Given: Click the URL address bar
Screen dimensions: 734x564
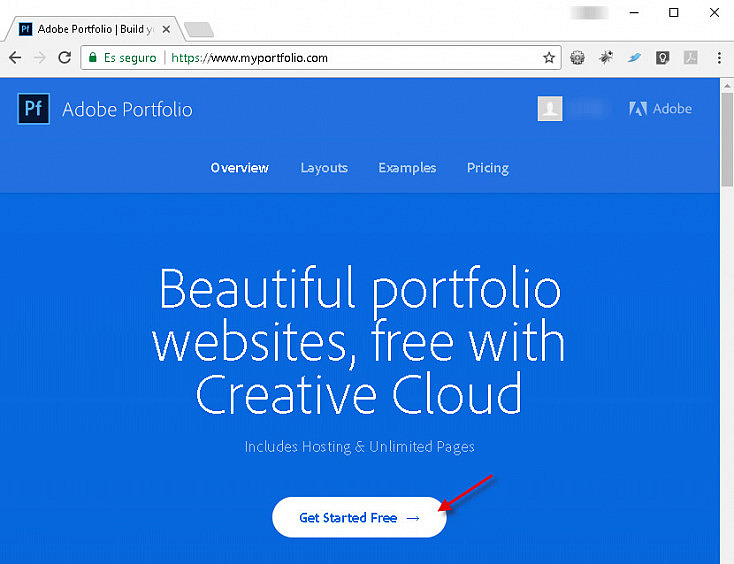Looking at the screenshot, I should click(x=321, y=58).
